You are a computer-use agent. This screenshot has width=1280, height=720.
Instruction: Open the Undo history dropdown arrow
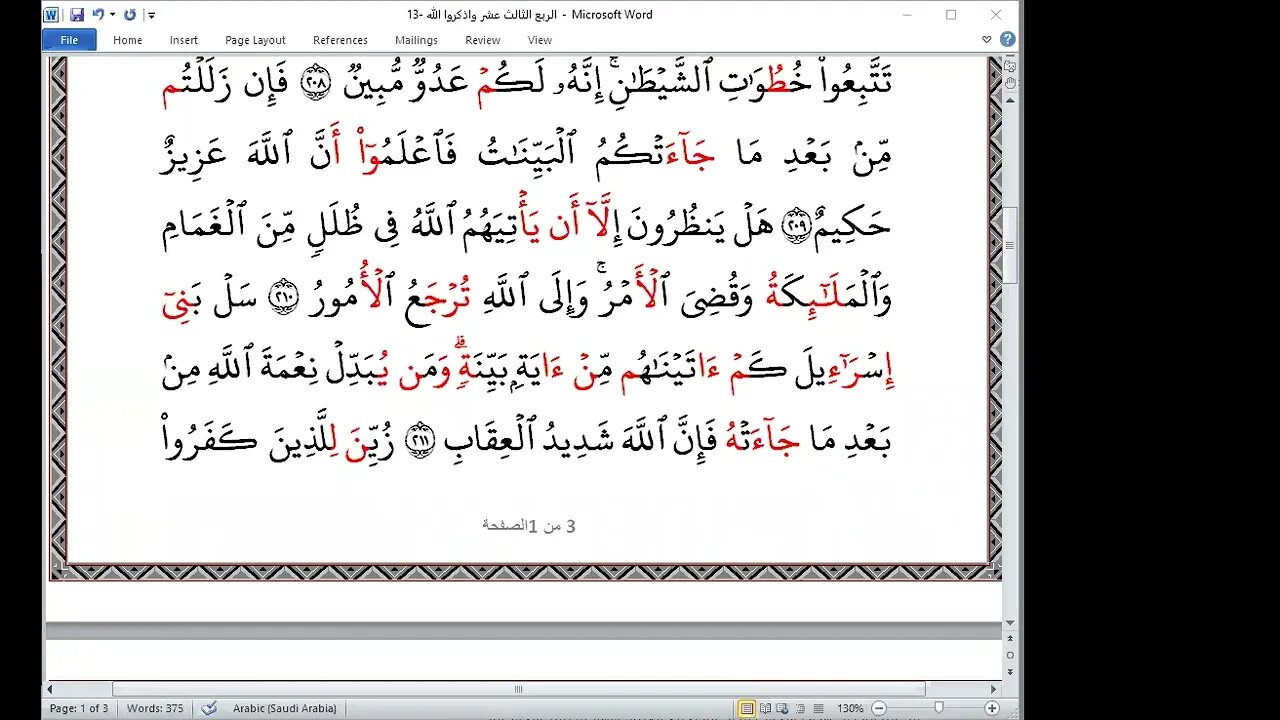click(x=113, y=15)
